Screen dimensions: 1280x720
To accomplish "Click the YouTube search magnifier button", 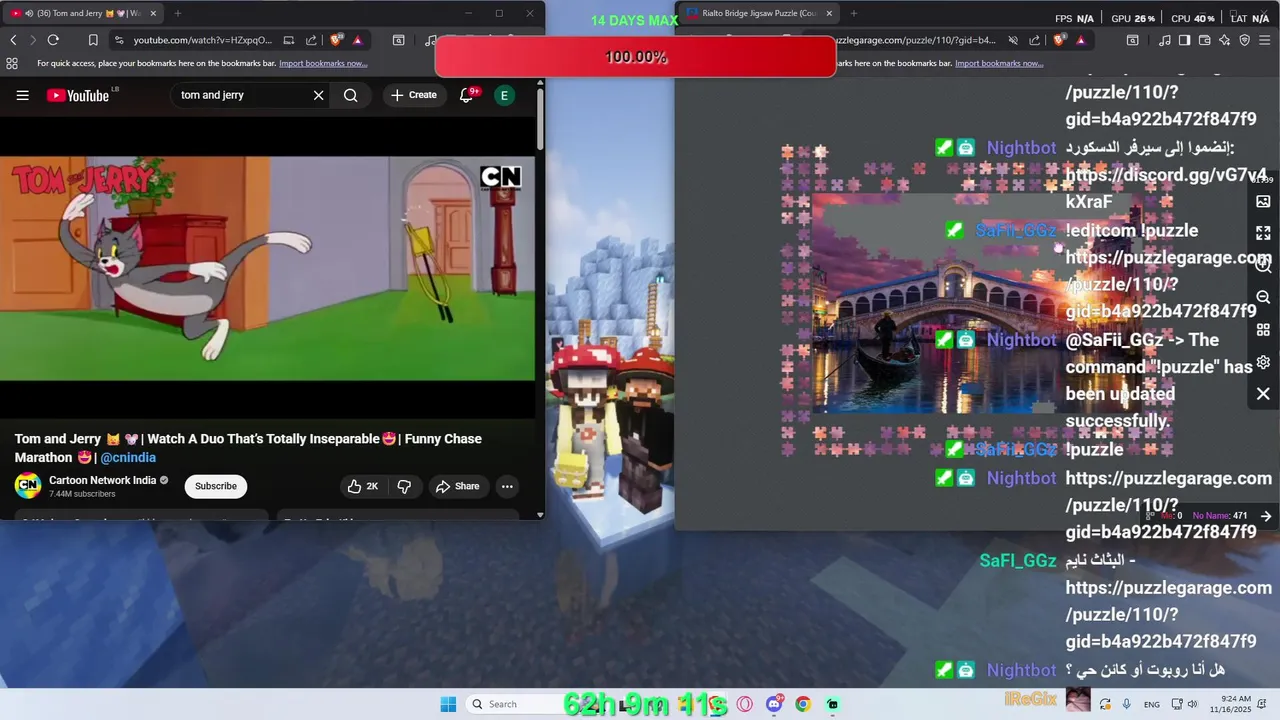I will (x=351, y=95).
